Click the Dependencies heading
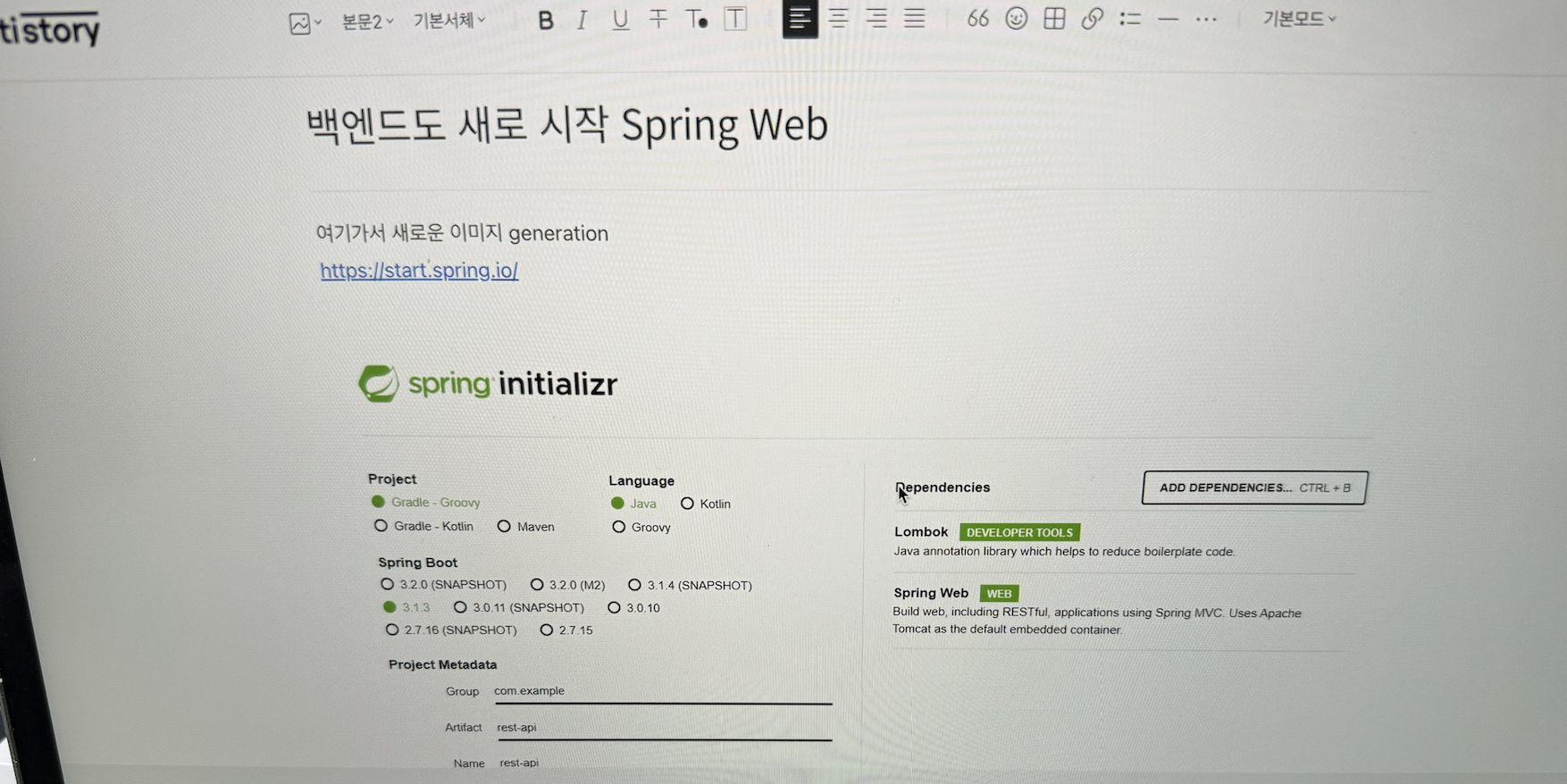This screenshot has height=784, width=1567. (x=943, y=488)
